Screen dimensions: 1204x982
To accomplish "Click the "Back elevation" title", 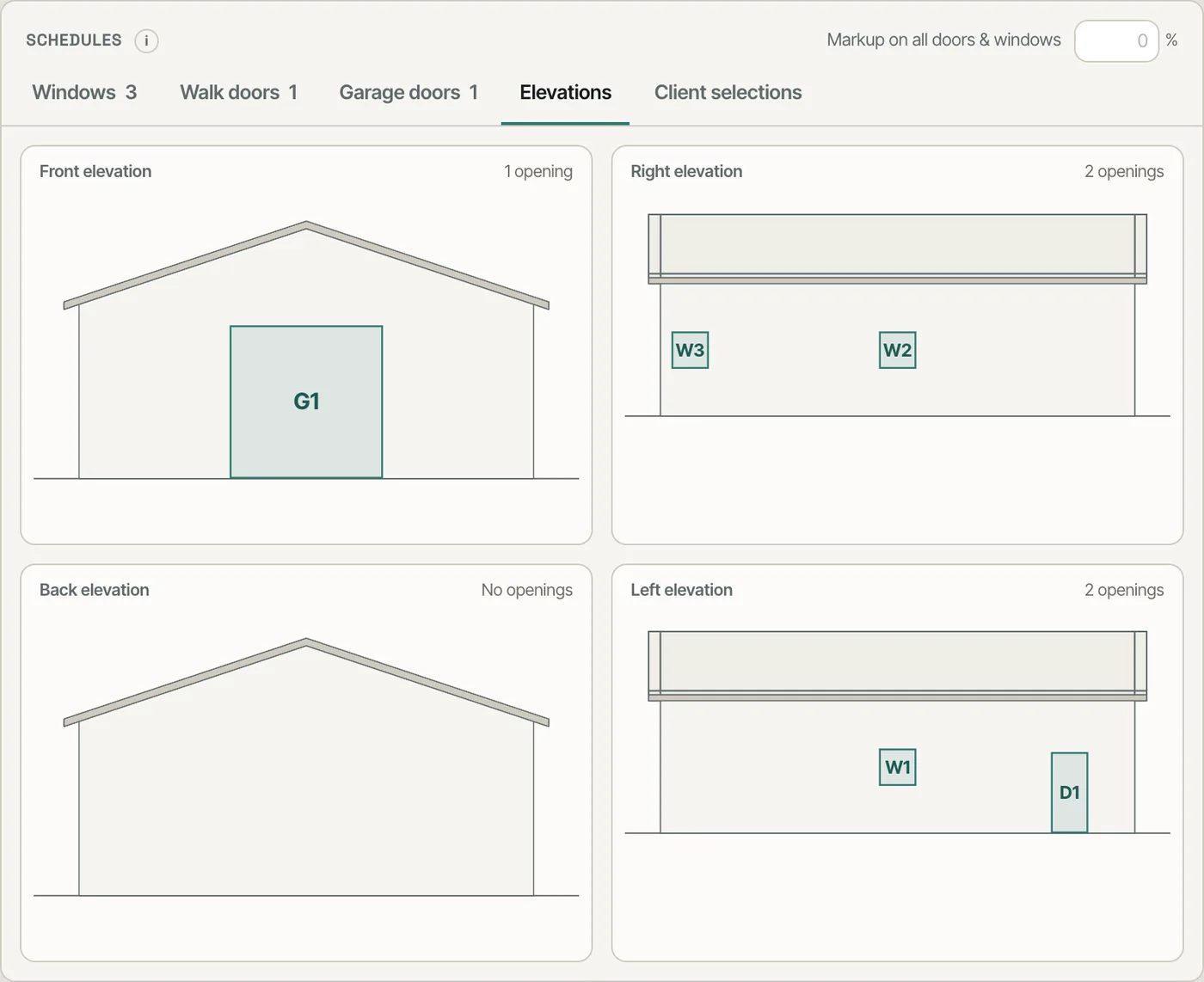I will click(95, 590).
